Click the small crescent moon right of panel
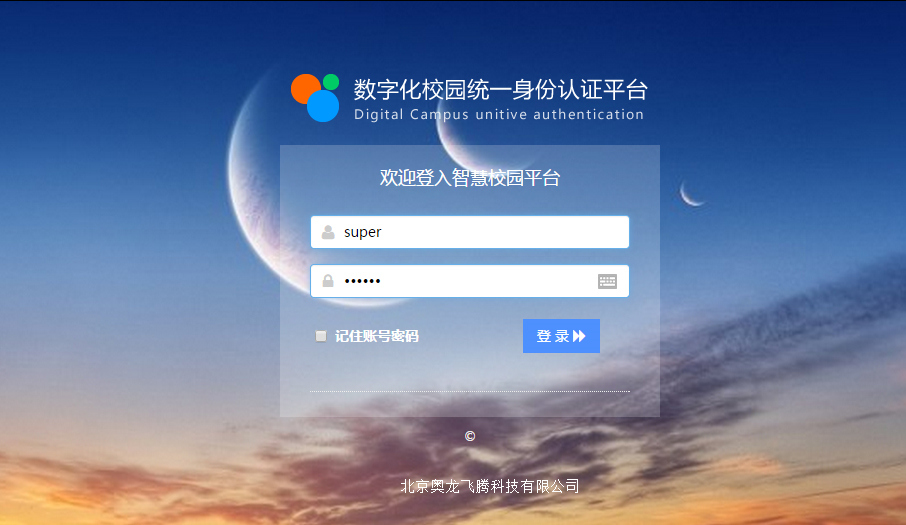This screenshot has width=906, height=525. pyautogui.click(x=690, y=195)
